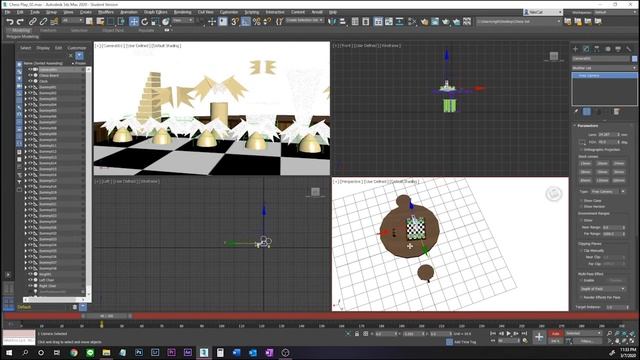This screenshot has height=360, width=640.
Task: Open the Rendering menu
Action: [182, 12]
